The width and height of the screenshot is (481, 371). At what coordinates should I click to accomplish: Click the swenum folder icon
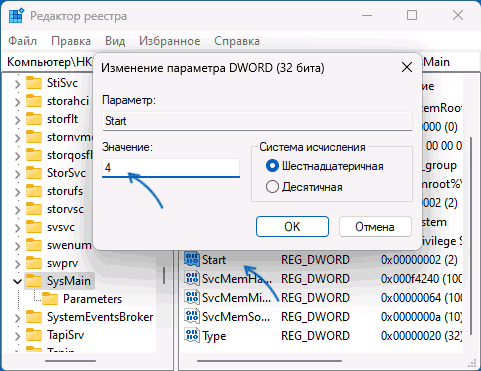coord(34,245)
